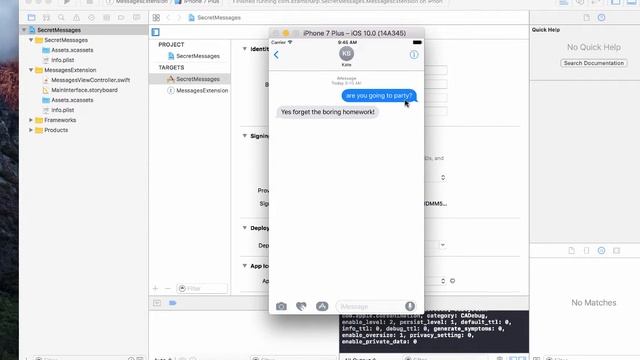Open the Object library circle icon
Screen dimensions: 640x360
pyautogui.click(x=602, y=251)
